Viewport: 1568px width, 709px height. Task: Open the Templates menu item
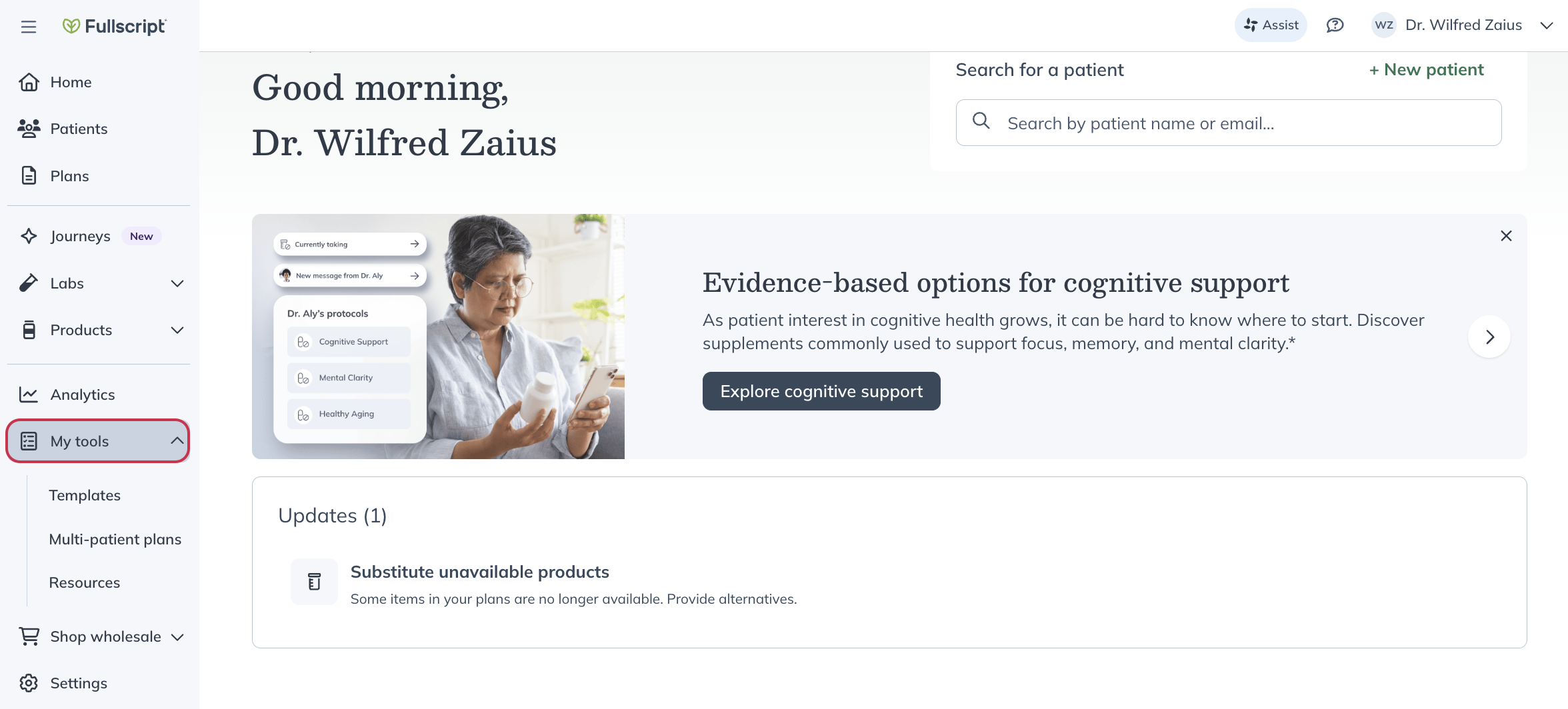tap(85, 495)
